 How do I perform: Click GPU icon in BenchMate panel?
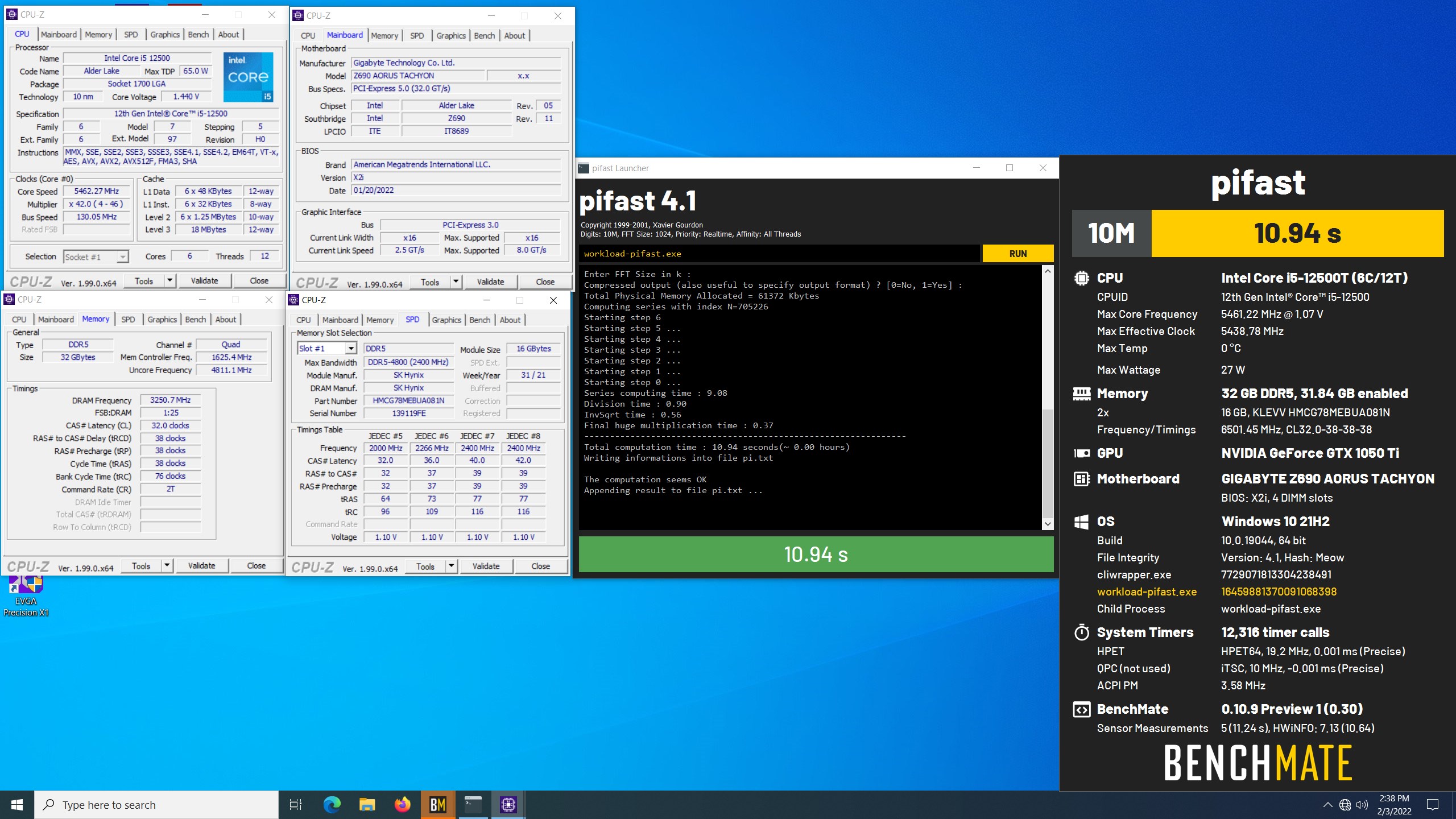tap(1081, 453)
